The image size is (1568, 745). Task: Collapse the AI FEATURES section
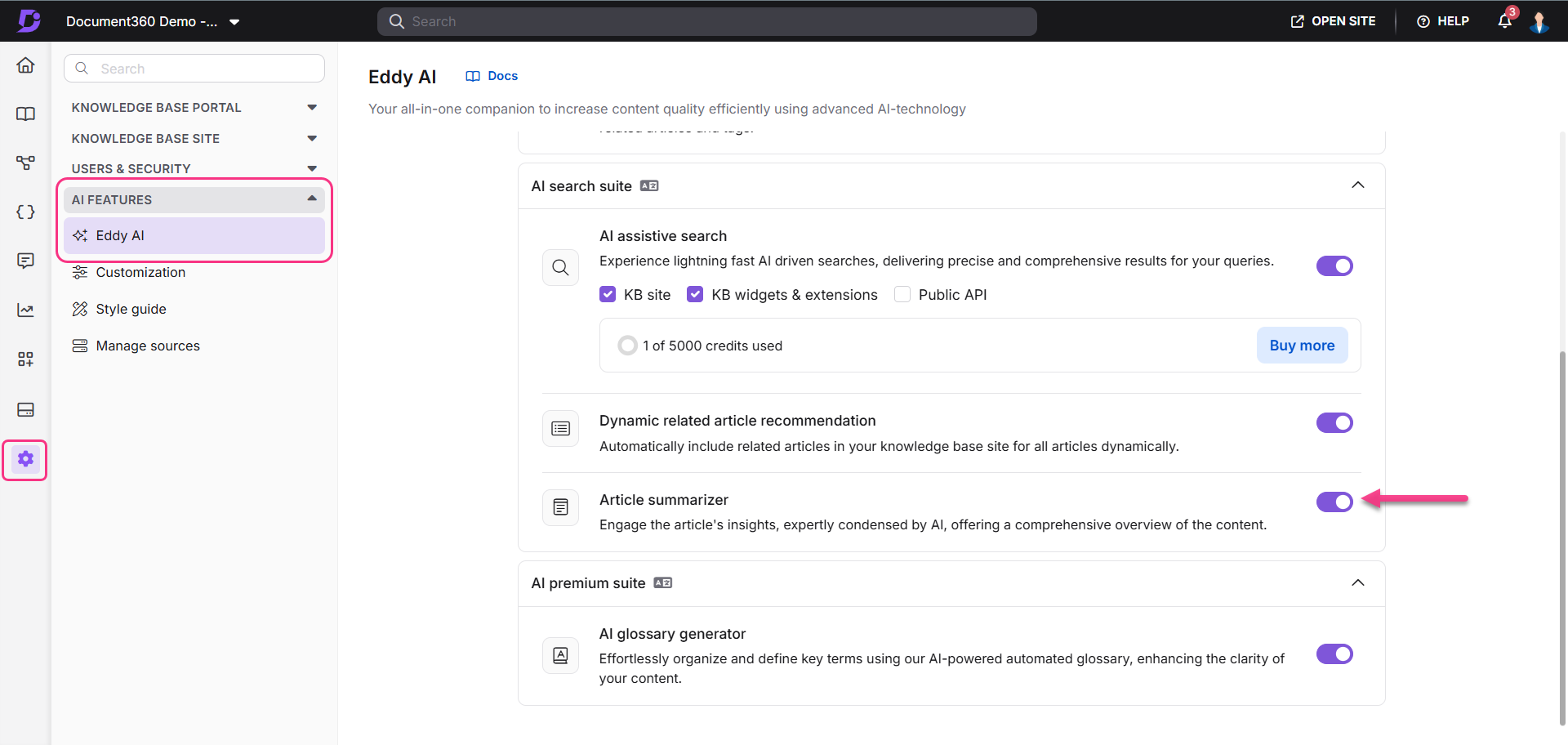194,199
